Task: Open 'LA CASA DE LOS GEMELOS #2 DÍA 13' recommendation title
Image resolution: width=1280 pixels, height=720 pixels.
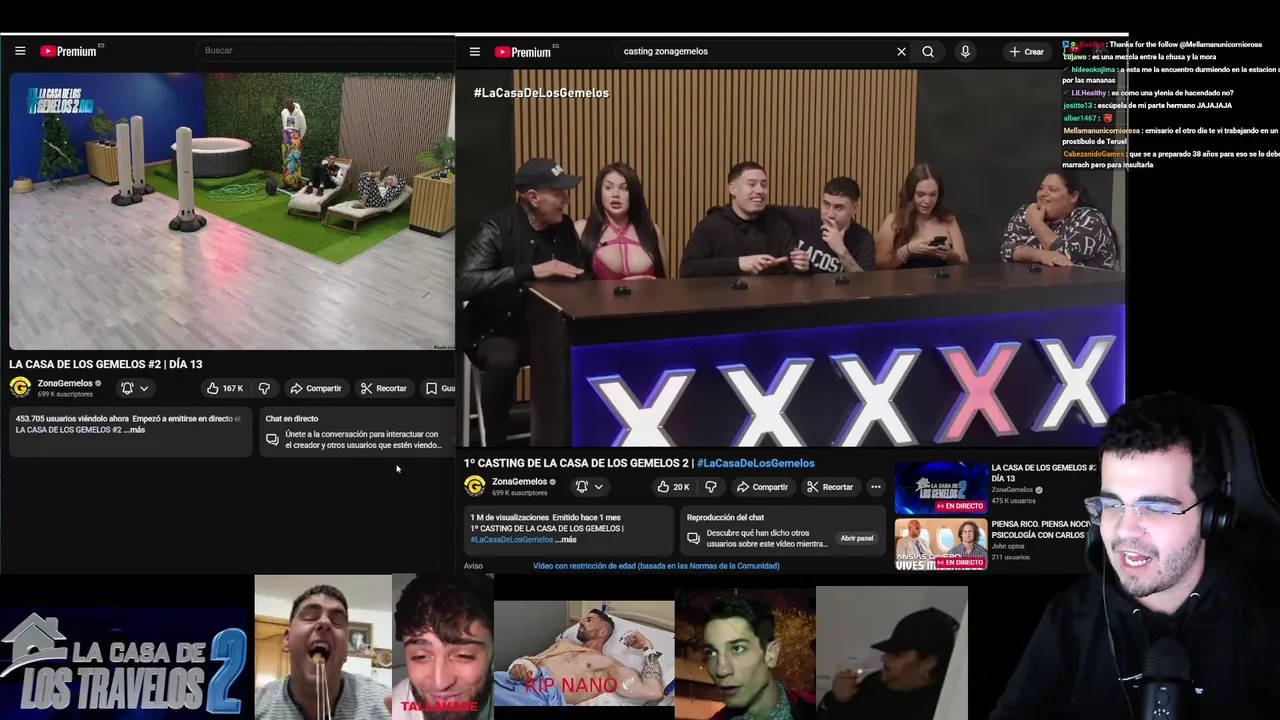Action: coord(1043,473)
